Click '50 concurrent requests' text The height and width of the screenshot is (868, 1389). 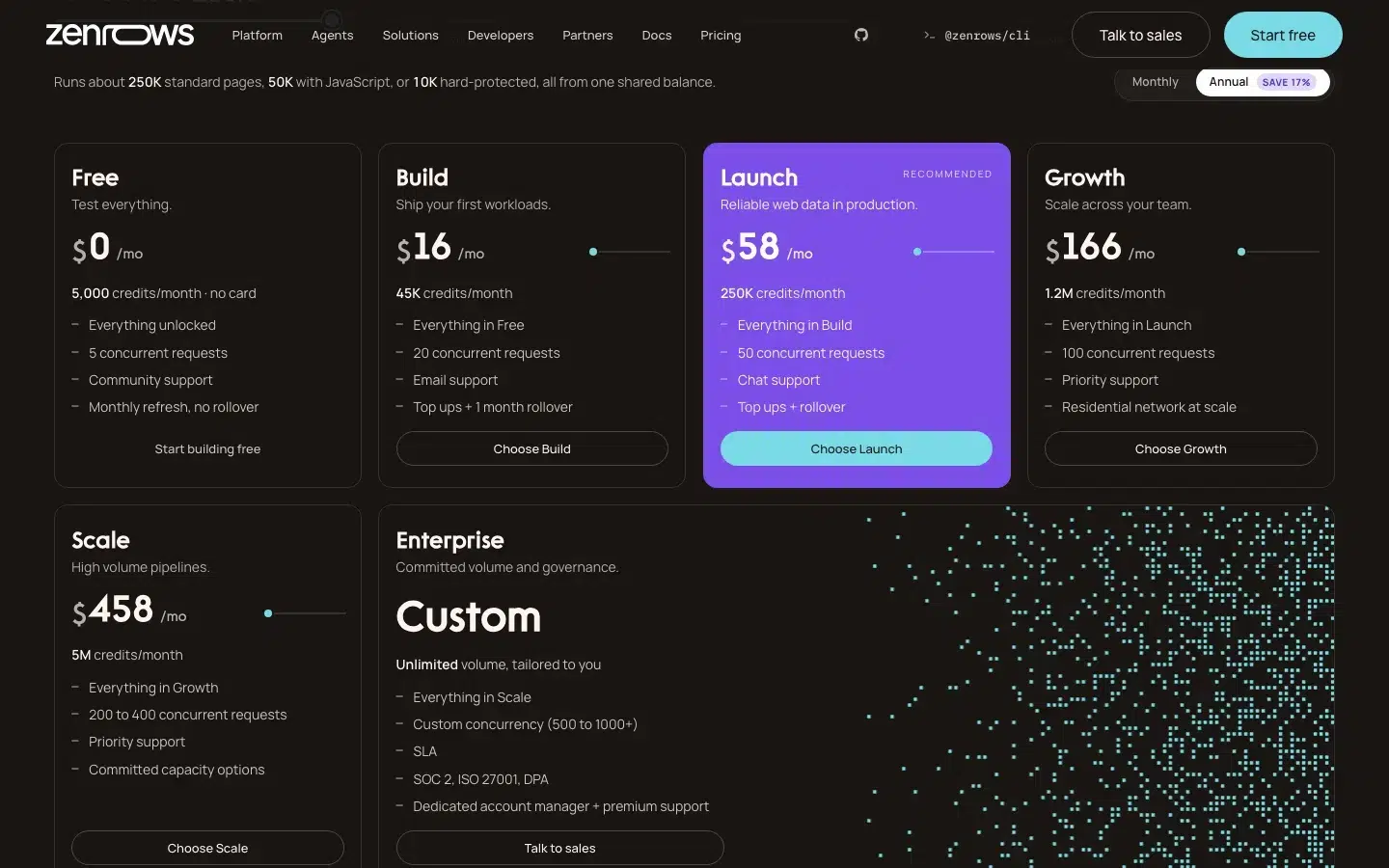(x=811, y=353)
